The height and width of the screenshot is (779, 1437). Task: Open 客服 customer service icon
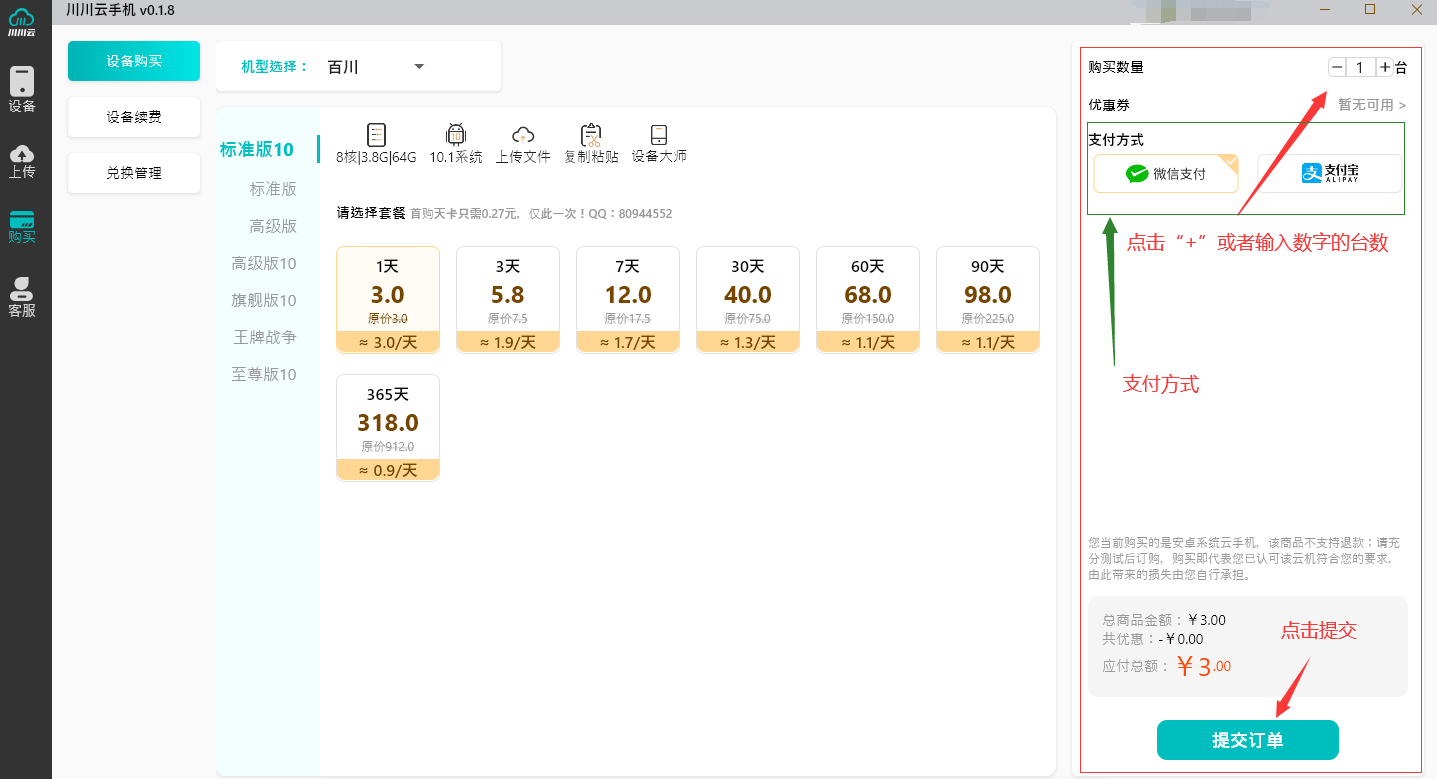[22, 297]
